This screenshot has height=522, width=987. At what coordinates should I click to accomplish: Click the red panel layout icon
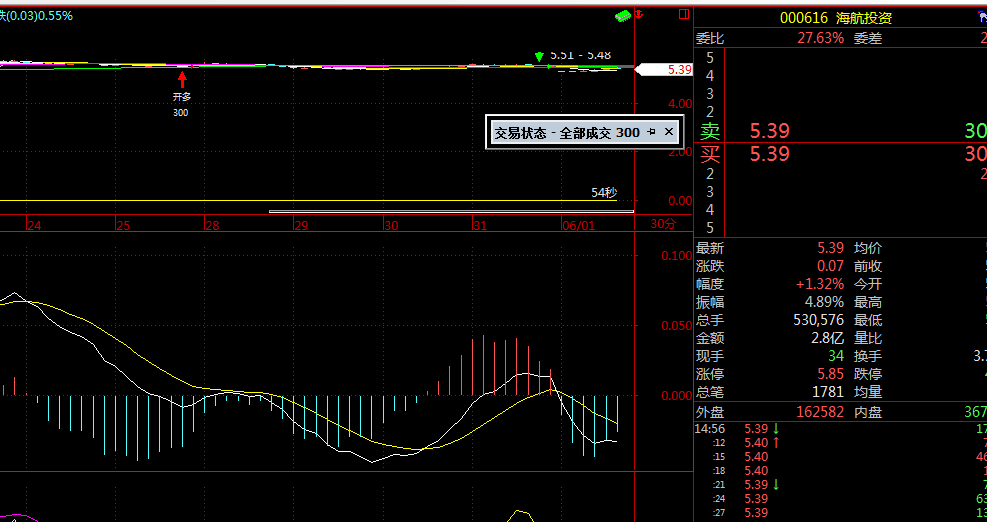(x=684, y=15)
